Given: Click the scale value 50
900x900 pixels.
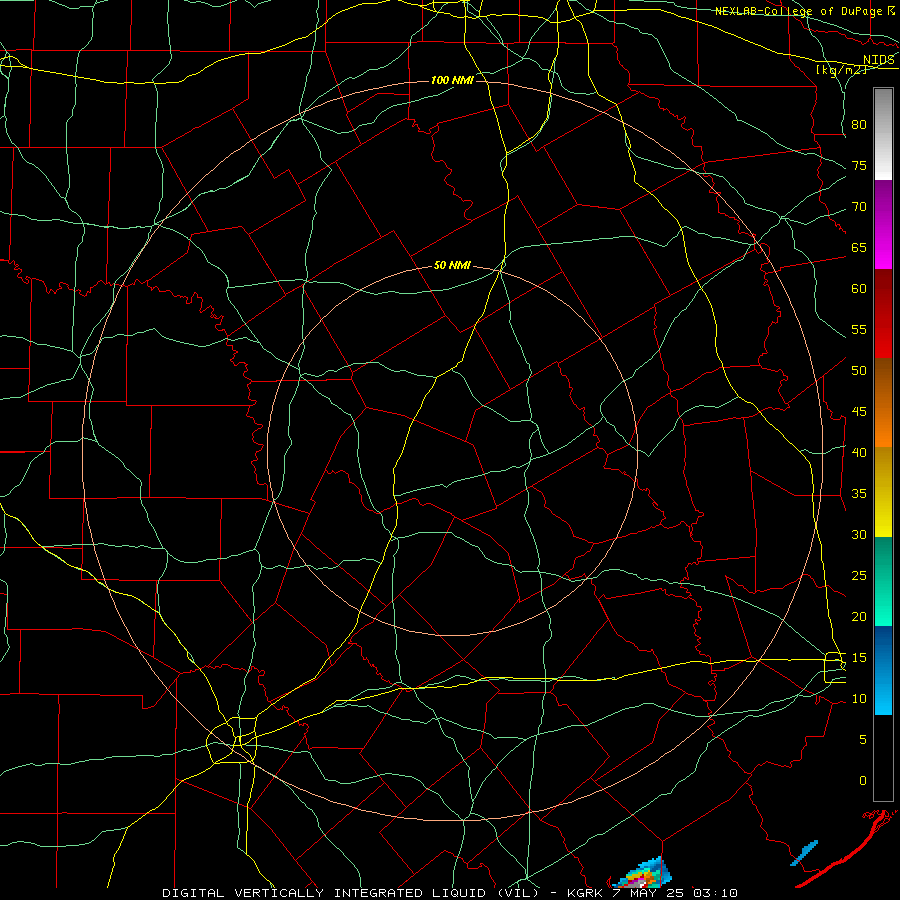Looking at the screenshot, I should [x=859, y=371].
